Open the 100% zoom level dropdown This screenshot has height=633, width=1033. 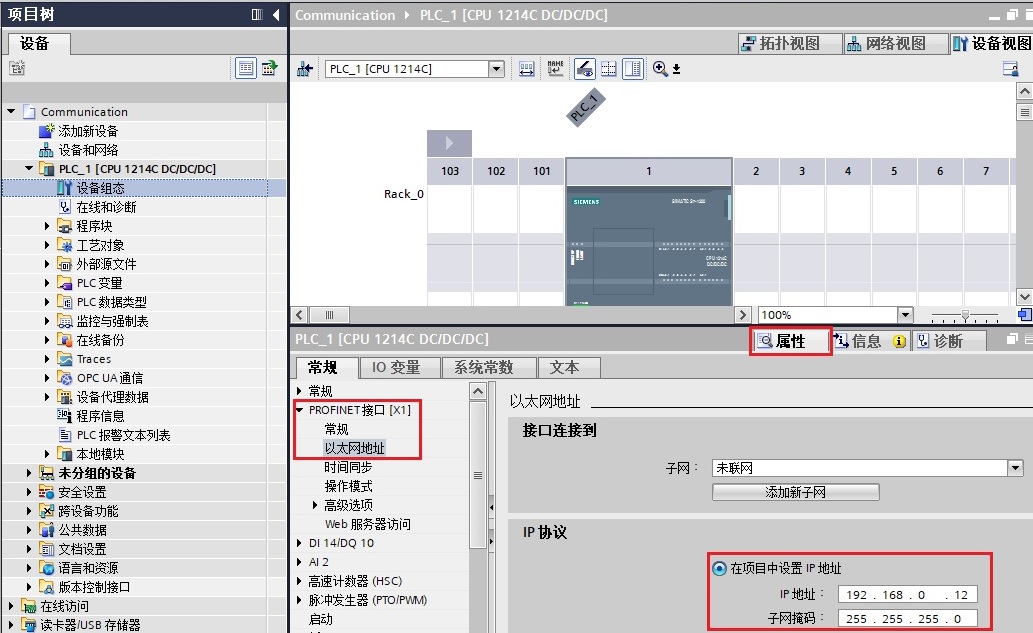[x=905, y=315]
